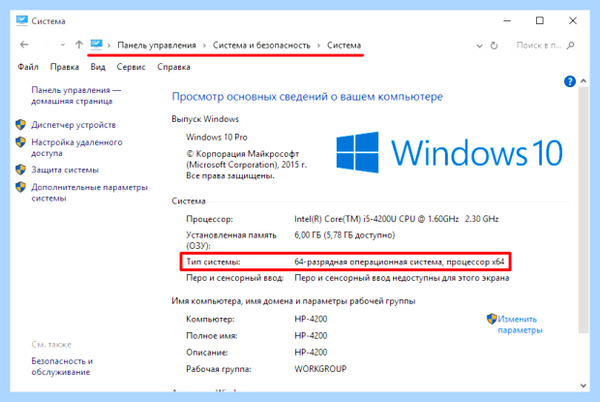Click the vertical scrollbar thumb
Image resolution: width=600 pixels, height=402 pixels.
(583, 210)
